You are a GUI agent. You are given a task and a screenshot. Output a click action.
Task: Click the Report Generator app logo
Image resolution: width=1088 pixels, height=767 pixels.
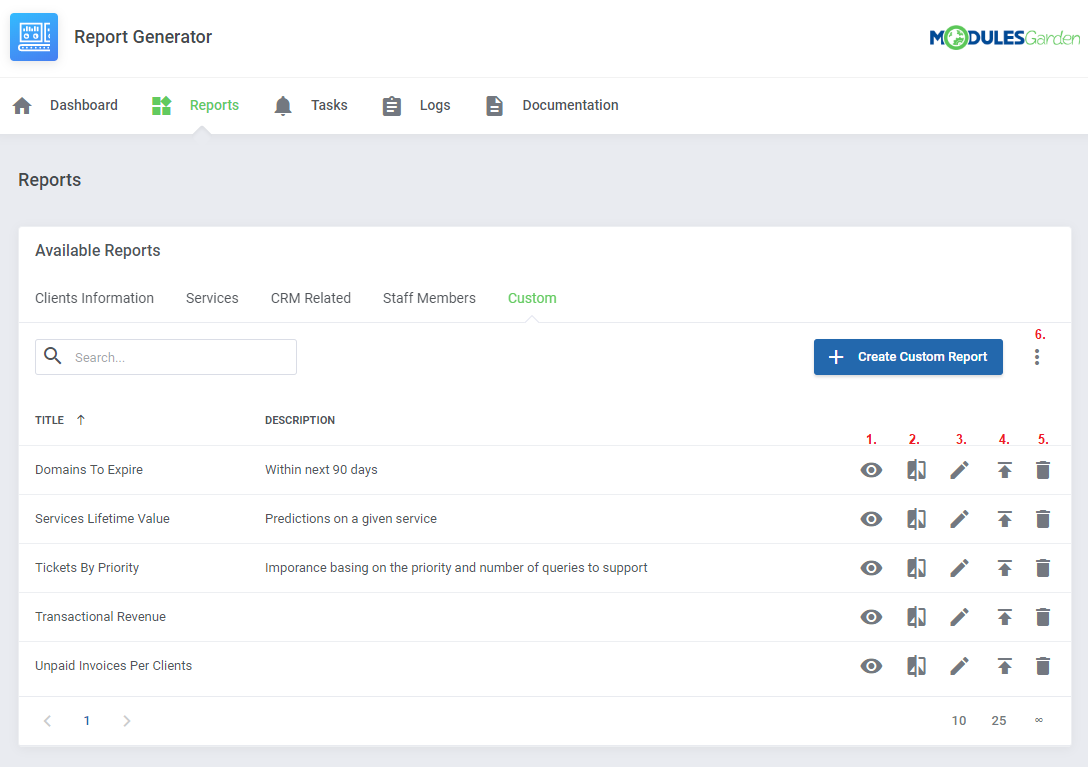tap(34, 37)
